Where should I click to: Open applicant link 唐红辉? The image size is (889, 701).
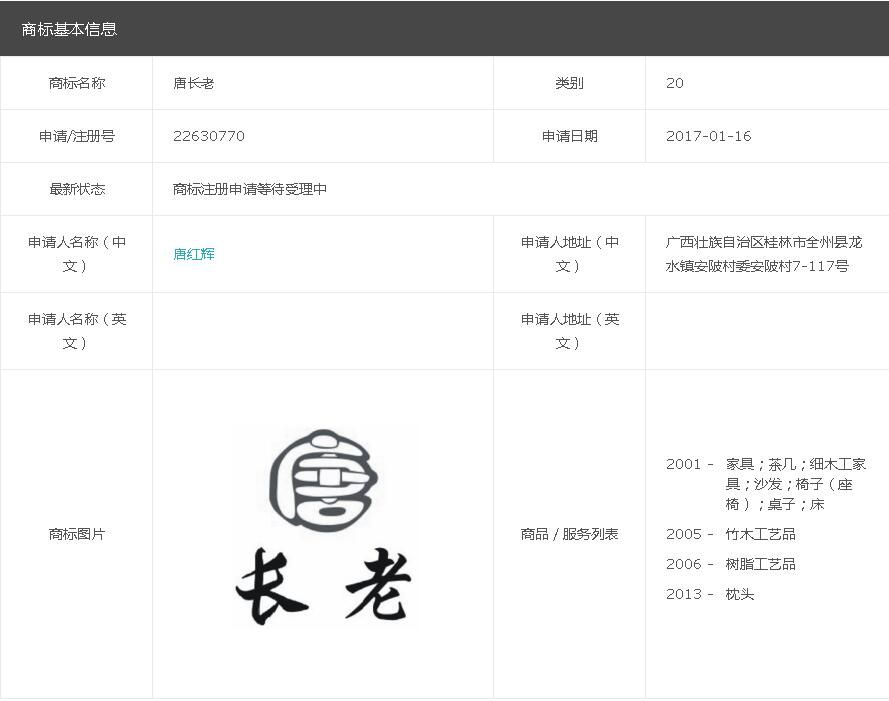[194, 254]
